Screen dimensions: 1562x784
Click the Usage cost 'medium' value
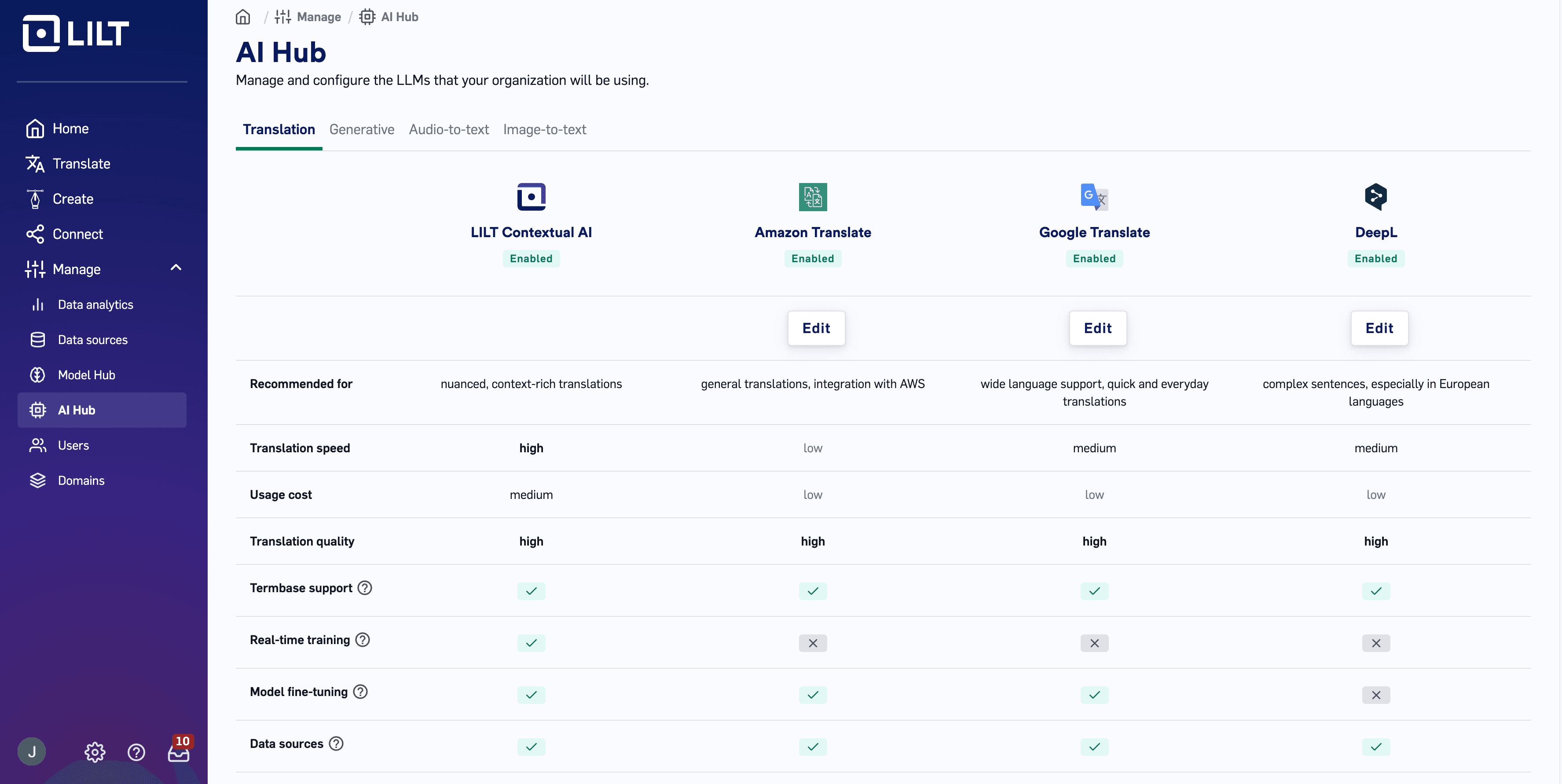pos(531,495)
